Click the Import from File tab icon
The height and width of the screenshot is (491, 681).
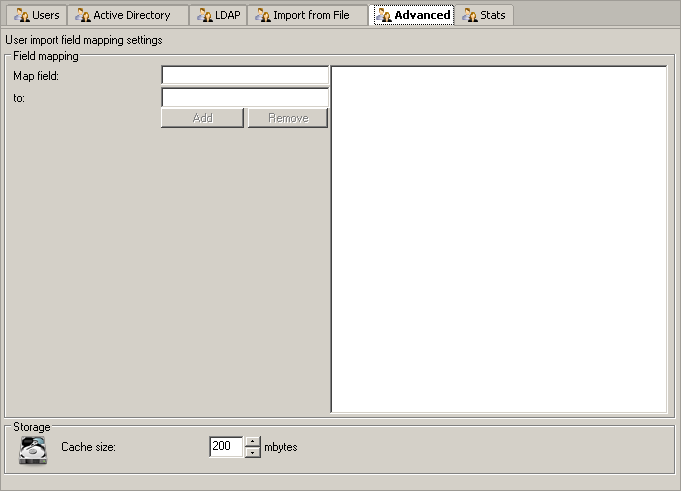pos(263,15)
